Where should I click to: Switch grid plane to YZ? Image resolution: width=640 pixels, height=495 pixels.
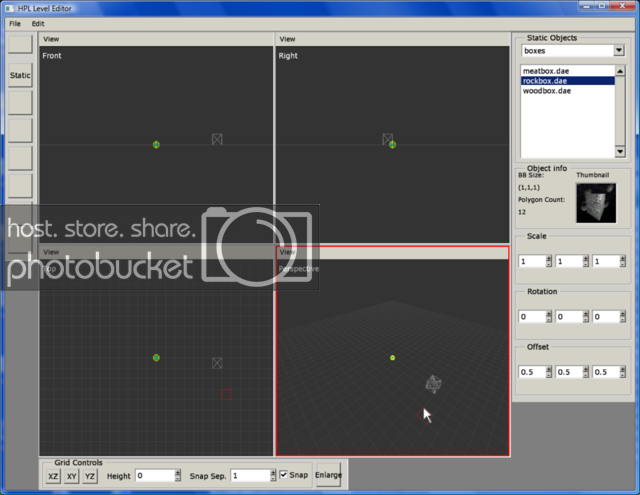[x=90, y=476]
